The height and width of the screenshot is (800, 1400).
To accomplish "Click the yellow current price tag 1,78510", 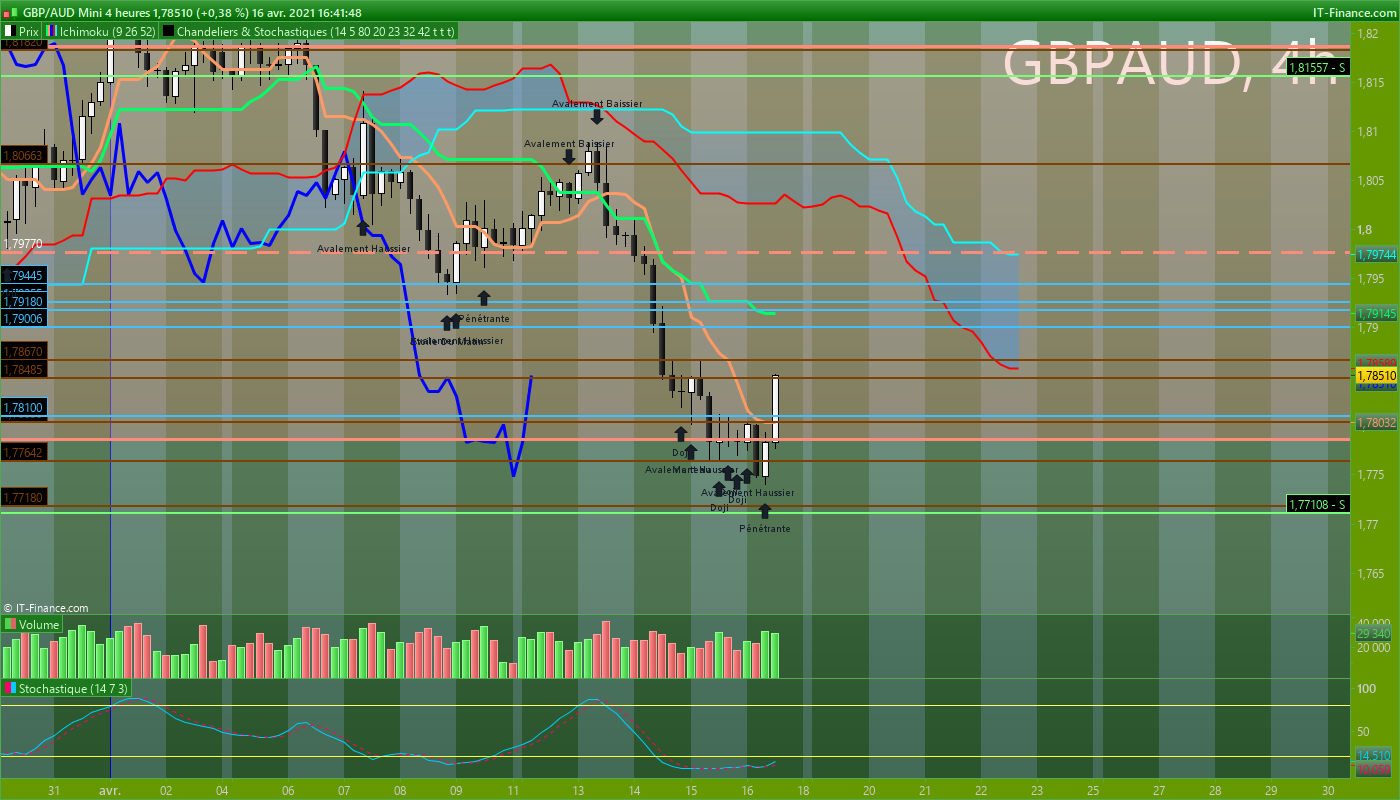I will coord(1375,375).
